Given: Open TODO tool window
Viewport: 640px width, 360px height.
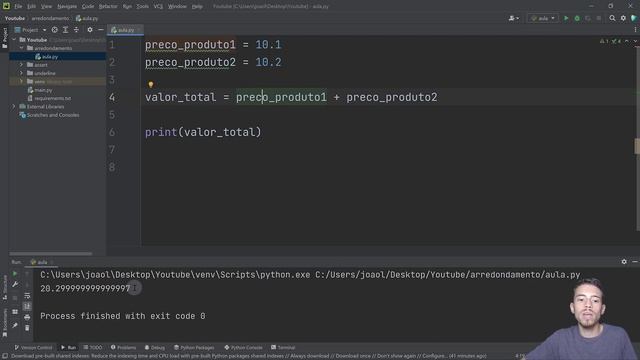Looking at the screenshot, I should click(93, 347).
